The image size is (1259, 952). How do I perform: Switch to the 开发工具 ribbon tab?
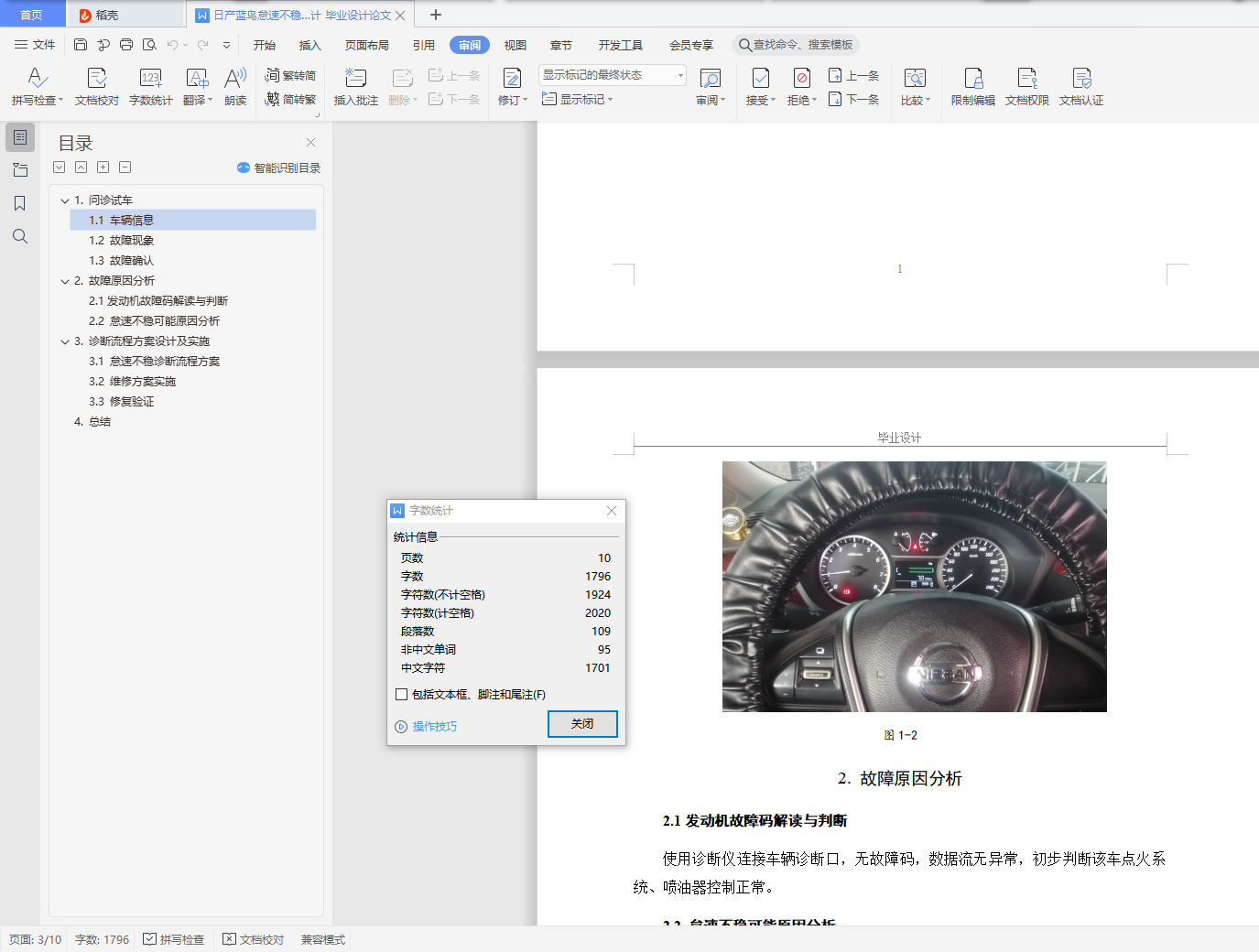click(x=621, y=45)
